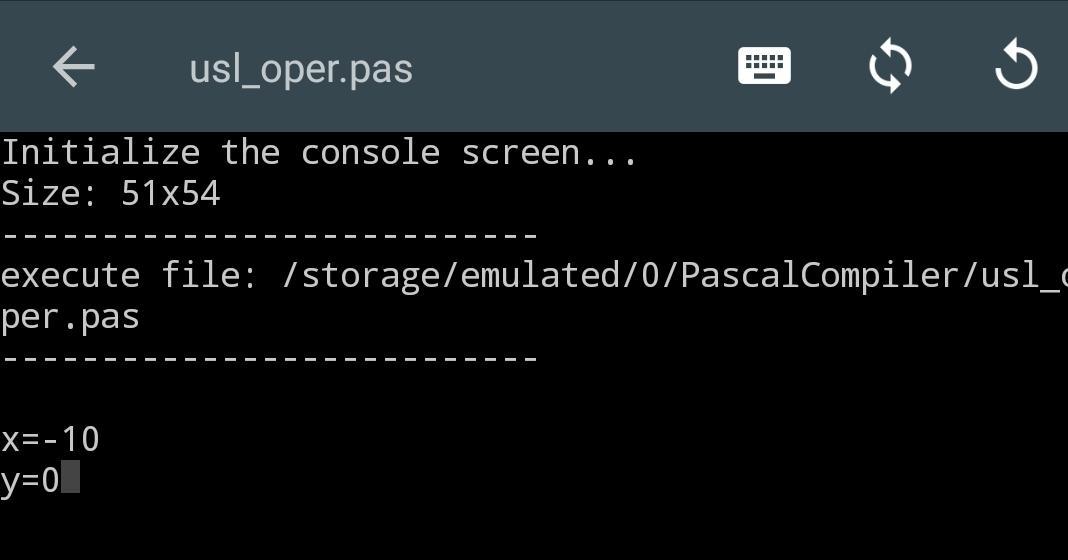Screen dimensions: 1068x560
Task: Tap empty toolbar space left of keyboard icon
Action: [572, 67]
